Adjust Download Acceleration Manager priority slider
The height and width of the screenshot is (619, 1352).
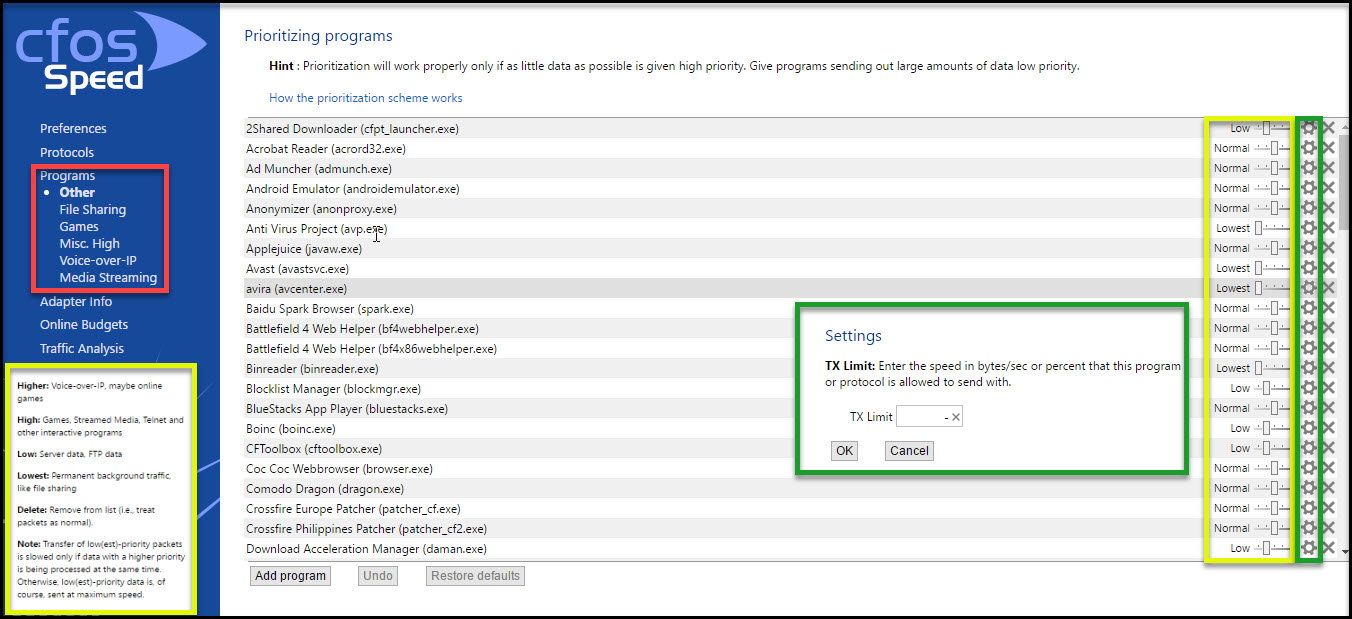click(x=1272, y=548)
